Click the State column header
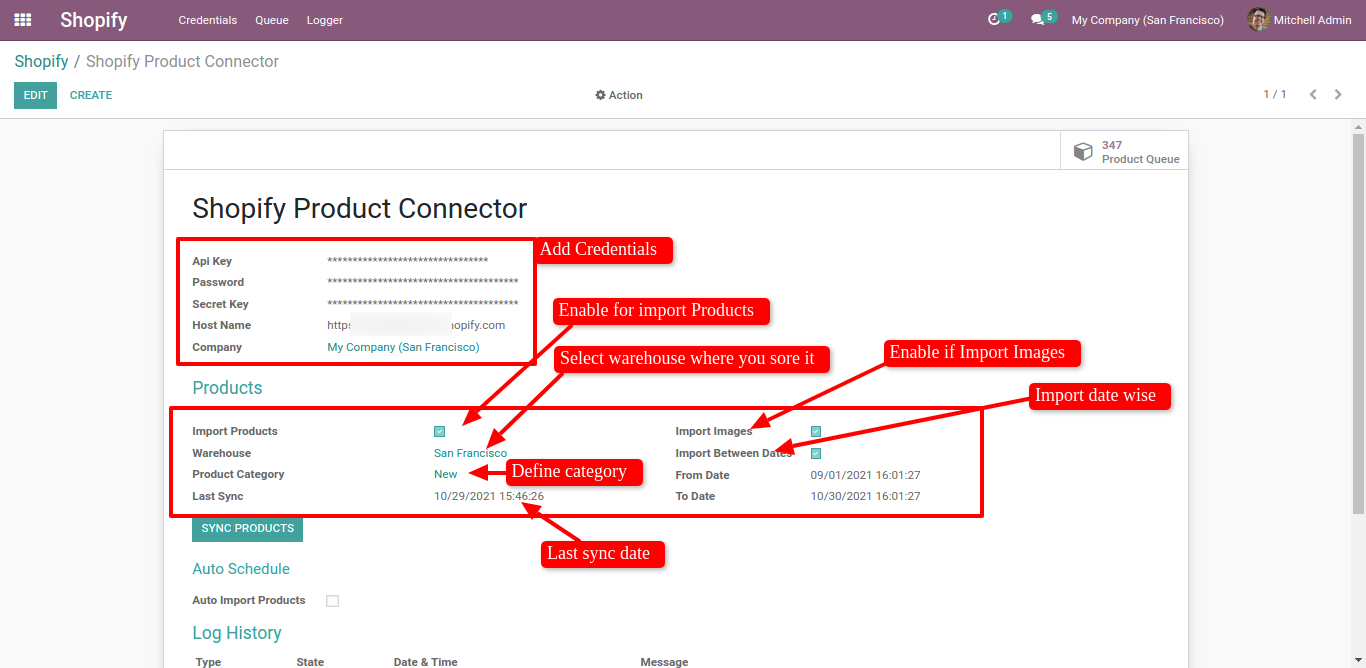Viewport: 1366px width, 668px height. click(310, 662)
